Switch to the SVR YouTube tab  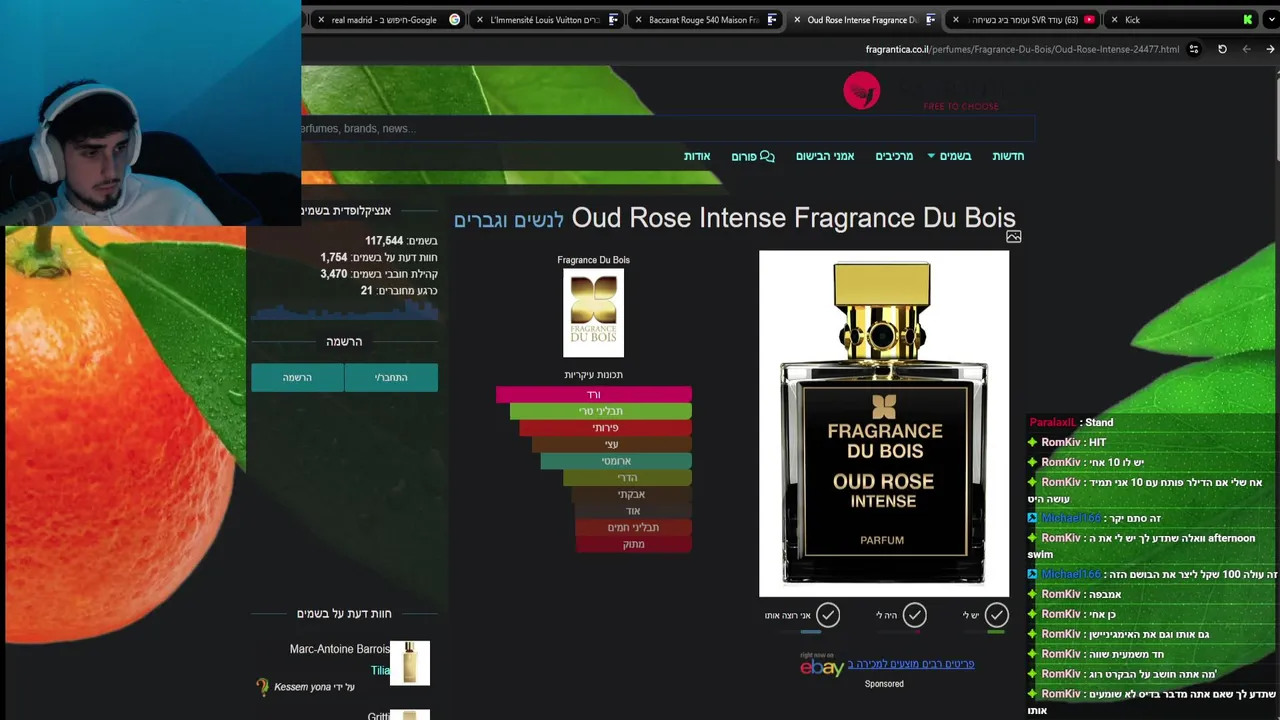1024,19
